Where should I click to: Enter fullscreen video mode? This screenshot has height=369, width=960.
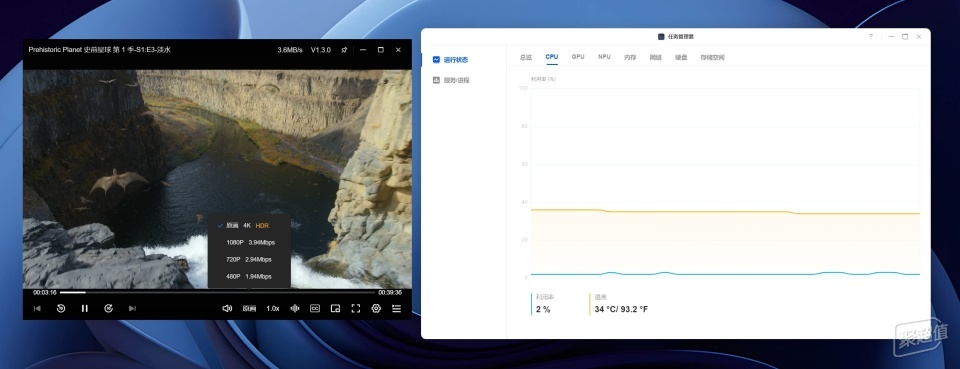(356, 308)
